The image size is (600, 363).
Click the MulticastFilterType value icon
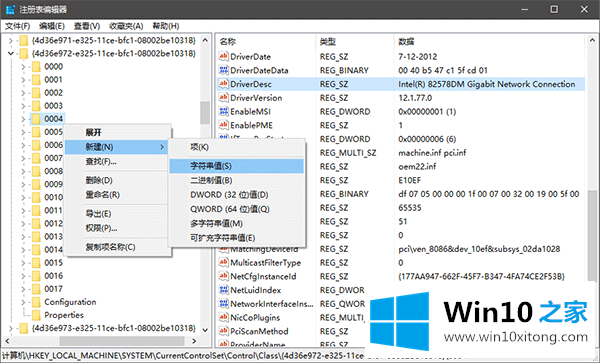223,263
